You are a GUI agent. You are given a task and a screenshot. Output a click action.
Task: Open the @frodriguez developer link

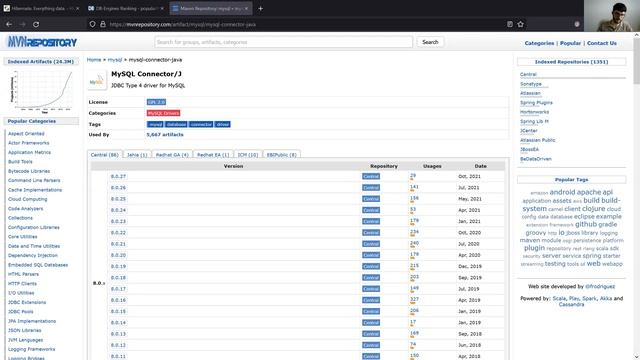point(600,287)
